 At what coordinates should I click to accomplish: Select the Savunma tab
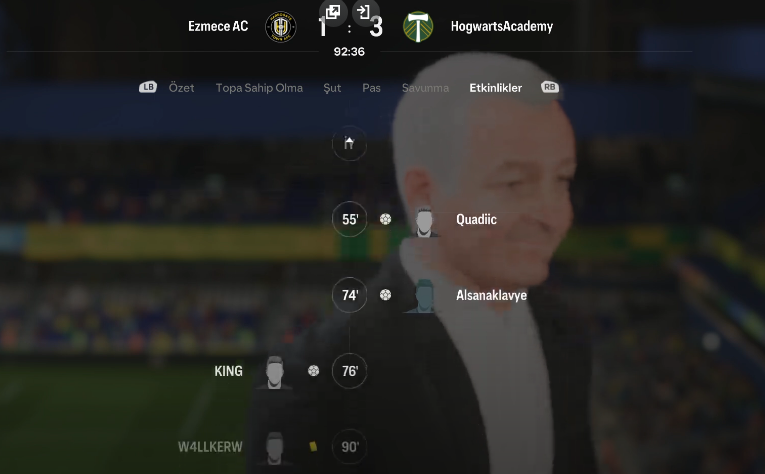425,88
